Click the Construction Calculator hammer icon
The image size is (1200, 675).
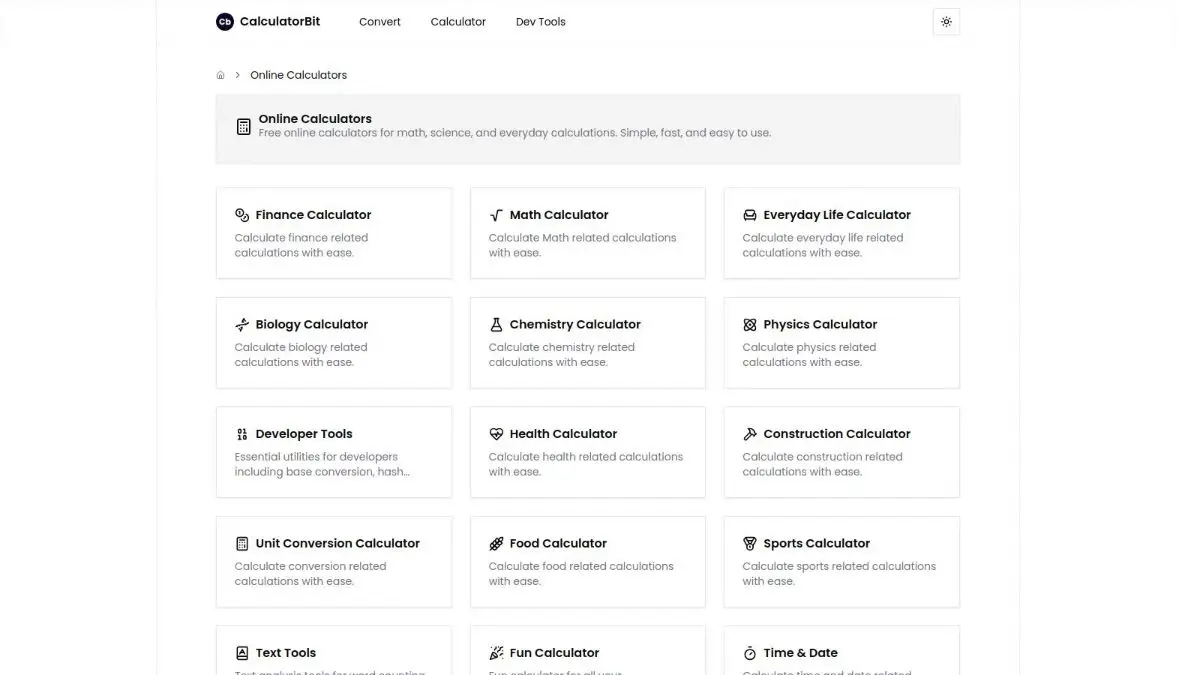click(750, 434)
